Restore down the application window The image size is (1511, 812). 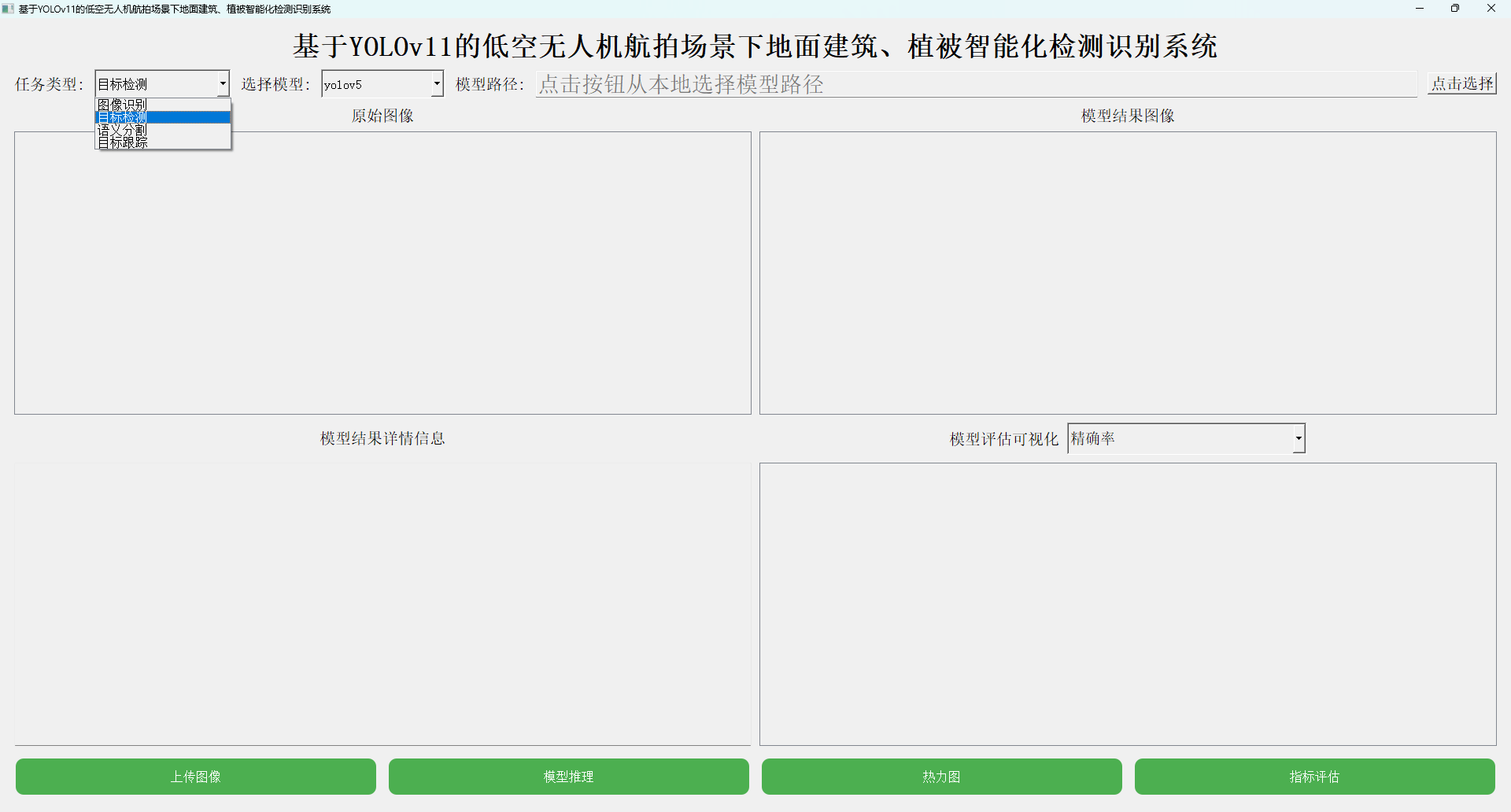click(1455, 9)
